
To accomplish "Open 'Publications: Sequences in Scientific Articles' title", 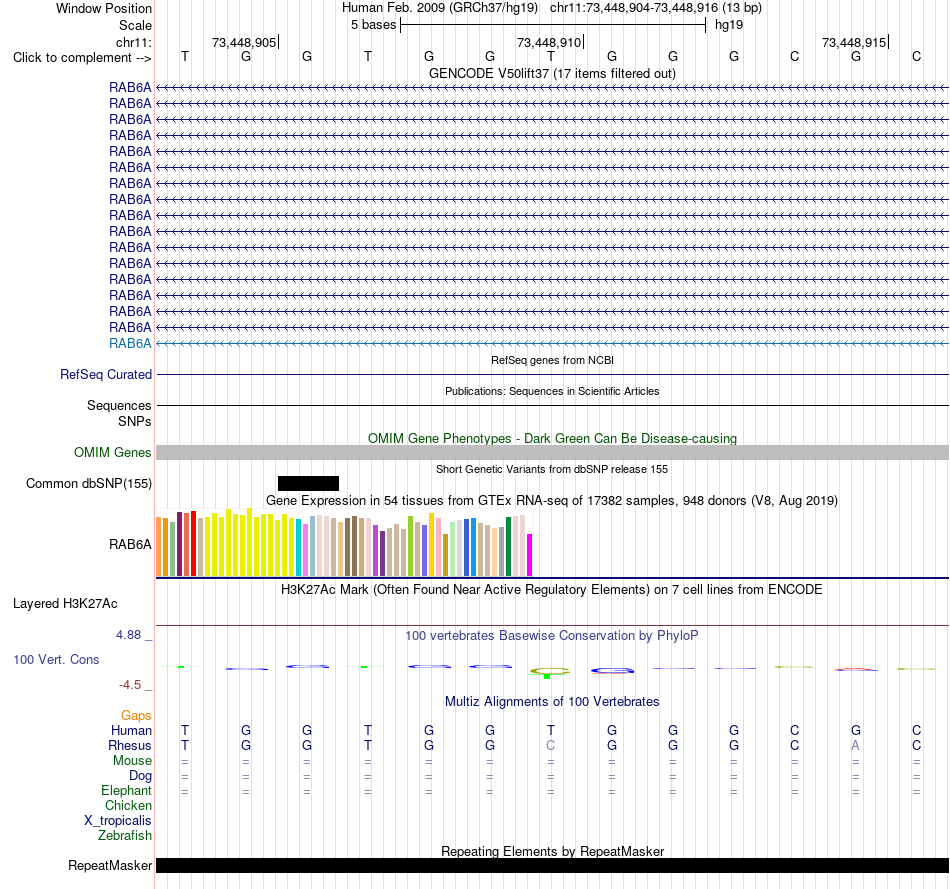I will 552,391.
